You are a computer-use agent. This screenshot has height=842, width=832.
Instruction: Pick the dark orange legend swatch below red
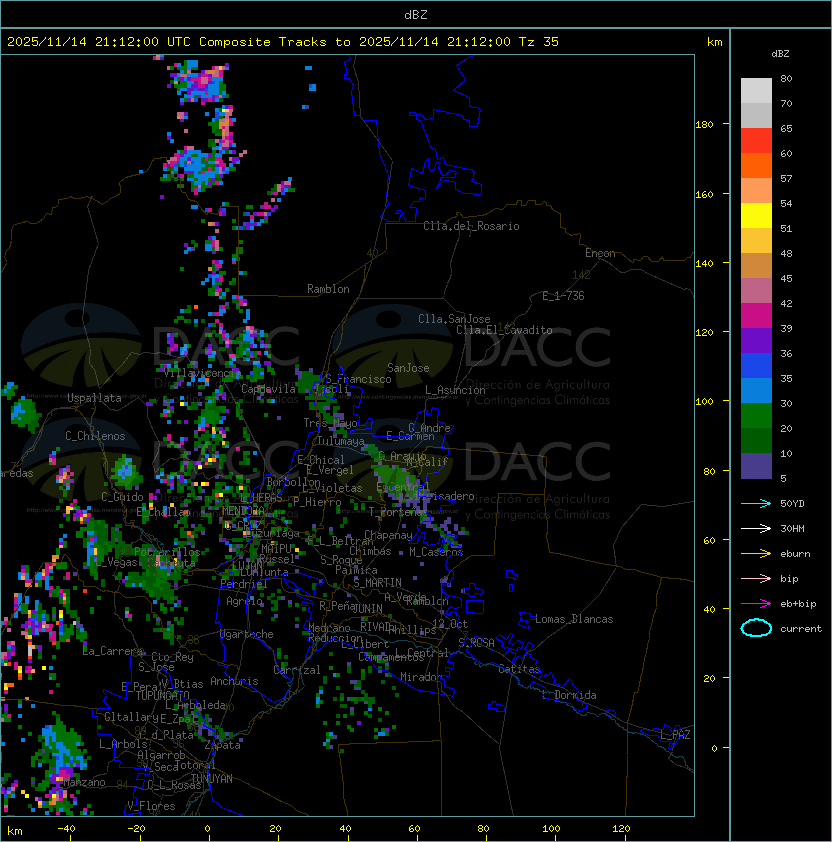click(756, 165)
